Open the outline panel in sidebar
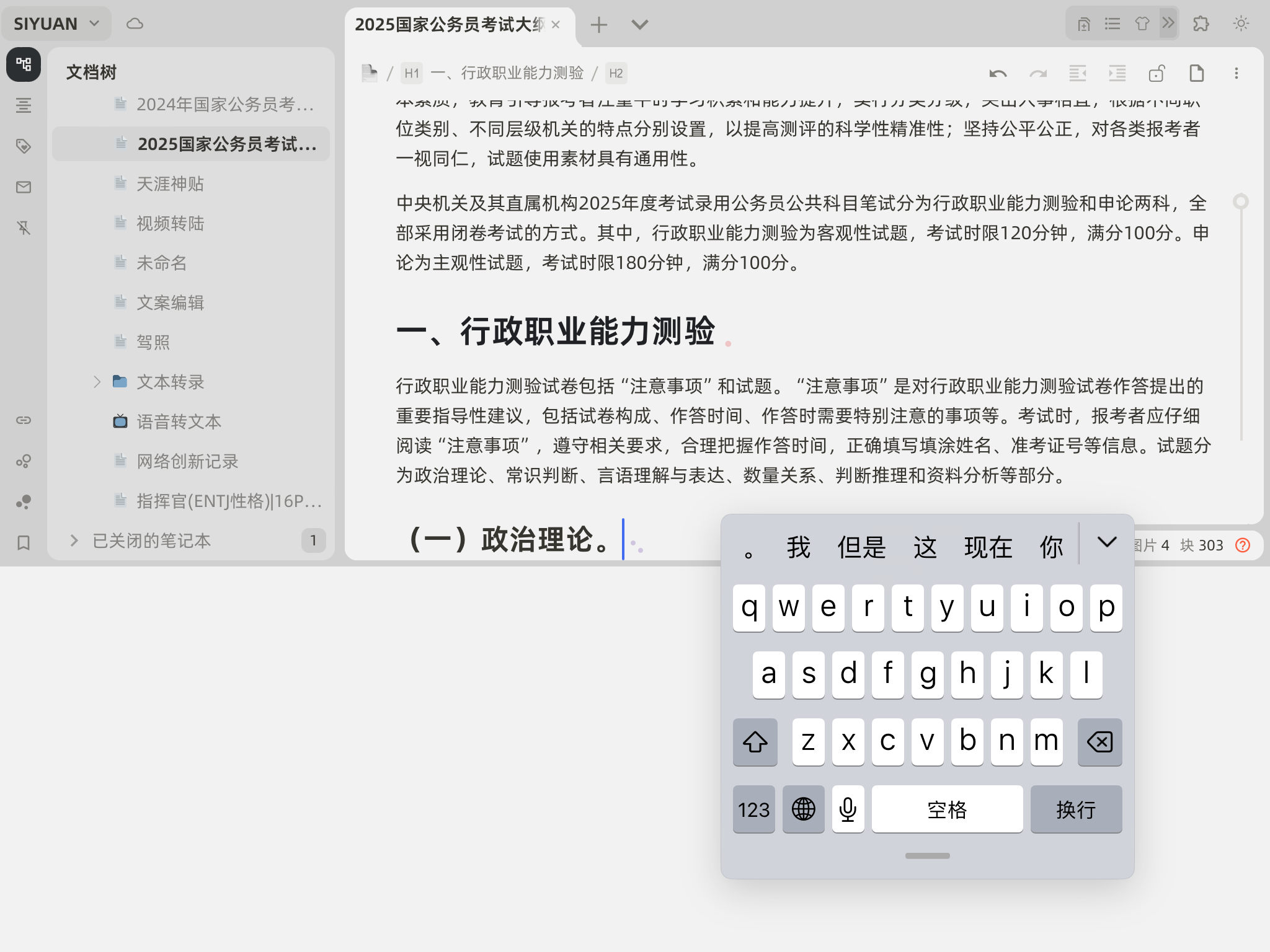The height and width of the screenshot is (952, 1270). (24, 105)
